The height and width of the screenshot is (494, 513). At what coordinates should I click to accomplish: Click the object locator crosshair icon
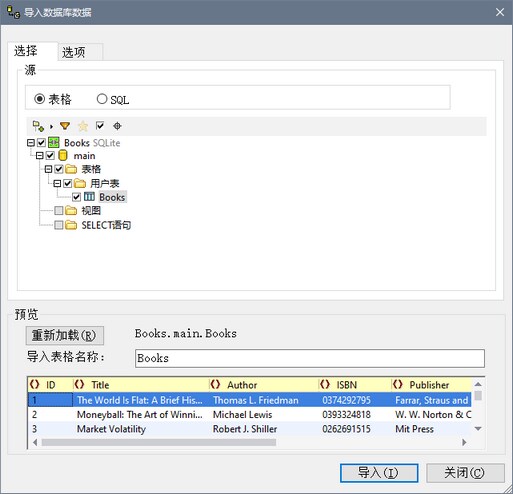[117, 126]
